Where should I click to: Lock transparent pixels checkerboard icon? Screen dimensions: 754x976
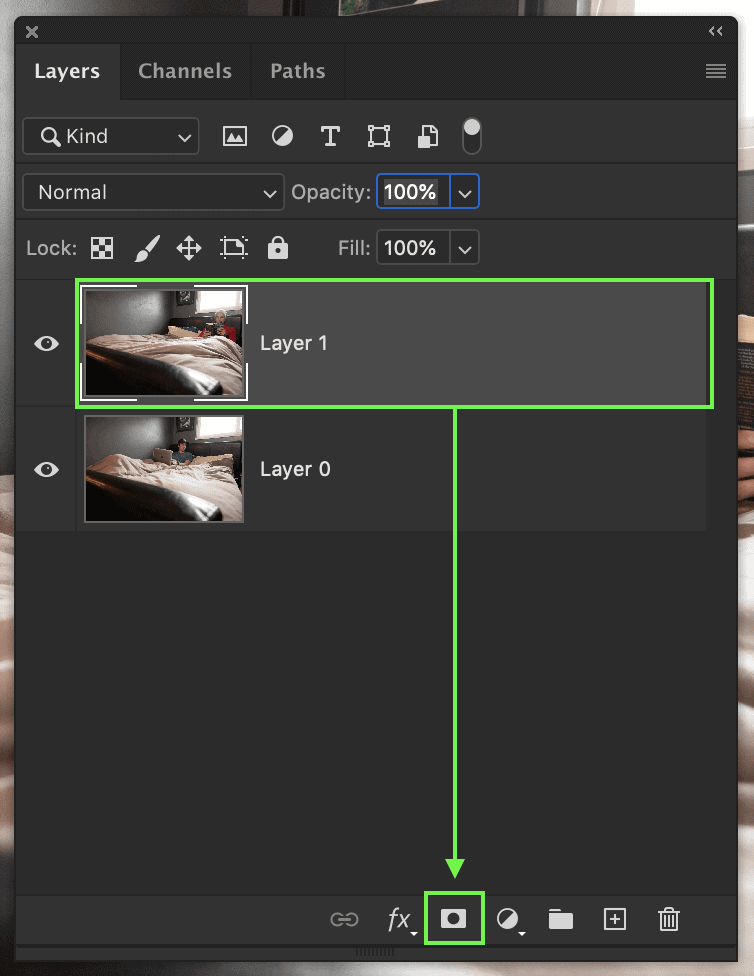pos(102,248)
